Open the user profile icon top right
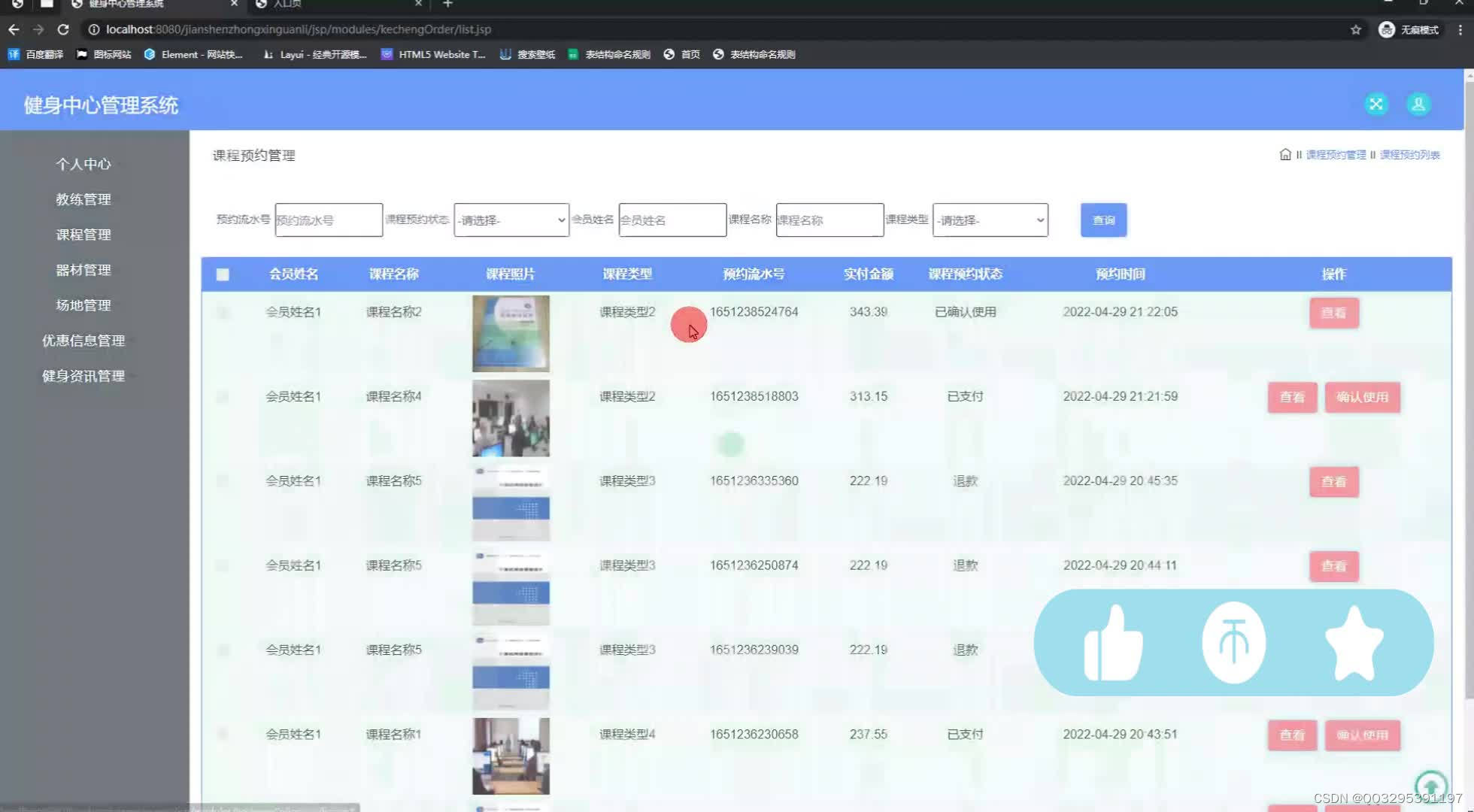1474x812 pixels. [x=1418, y=105]
